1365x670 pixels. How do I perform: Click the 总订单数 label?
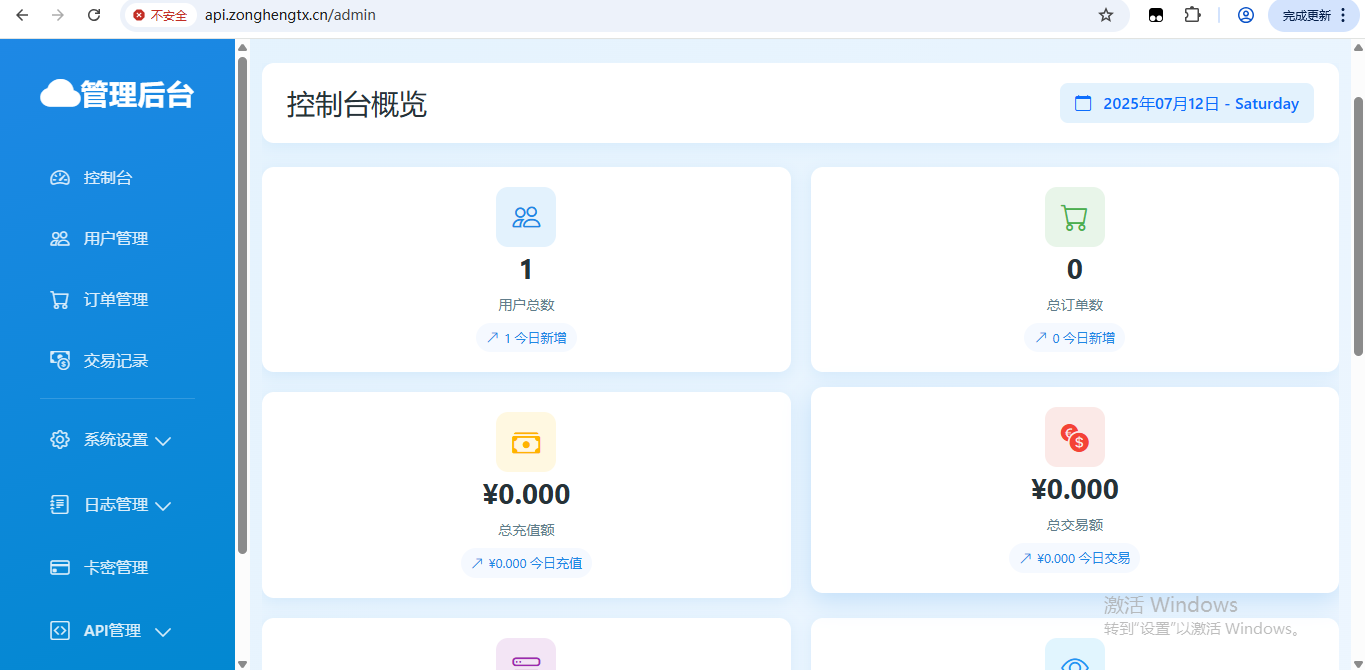pos(1075,305)
